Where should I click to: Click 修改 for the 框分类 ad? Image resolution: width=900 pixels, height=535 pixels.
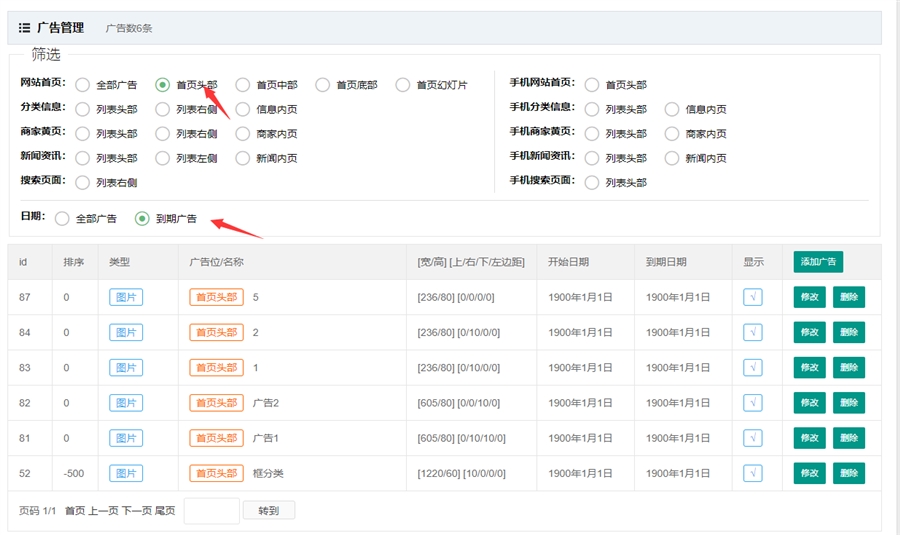(809, 473)
